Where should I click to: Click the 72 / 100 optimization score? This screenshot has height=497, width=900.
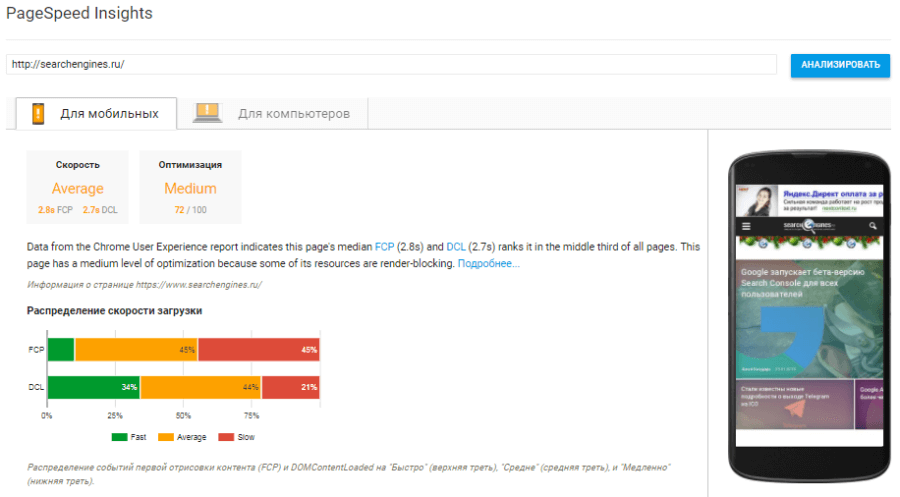[x=191, y=210]
